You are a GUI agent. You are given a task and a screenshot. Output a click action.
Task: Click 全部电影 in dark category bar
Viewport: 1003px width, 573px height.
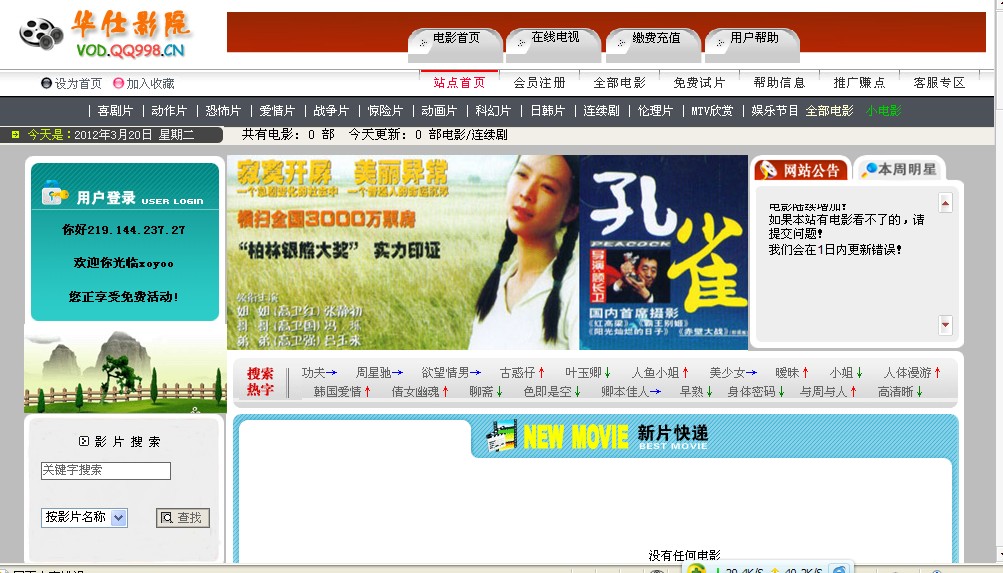pyautogui.click(x=829, y=111)
